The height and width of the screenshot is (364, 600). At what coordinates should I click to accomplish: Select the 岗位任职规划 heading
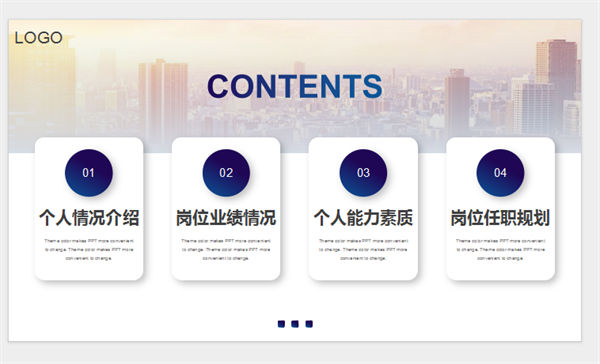pyautogui.click(x=500, y=217)
